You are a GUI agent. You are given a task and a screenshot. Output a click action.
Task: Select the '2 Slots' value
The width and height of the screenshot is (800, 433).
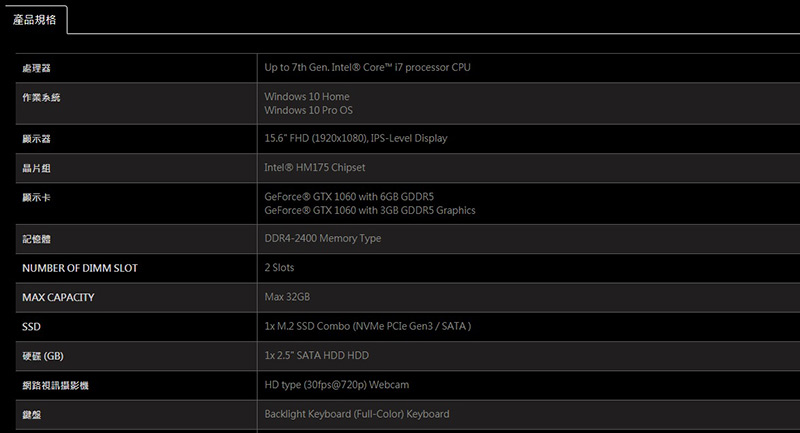[279, 267]
